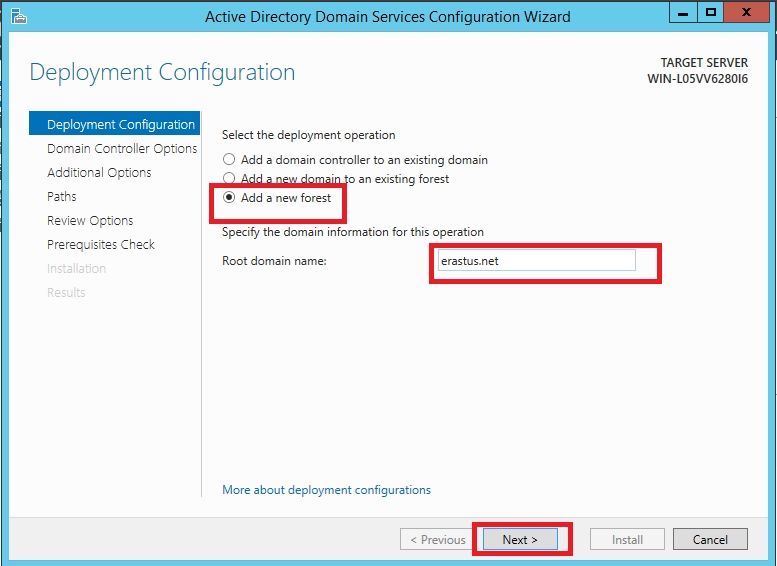This screenshot has height=566, width=777.
Task: Click the Root domain name text field
Action: point(536,261)
